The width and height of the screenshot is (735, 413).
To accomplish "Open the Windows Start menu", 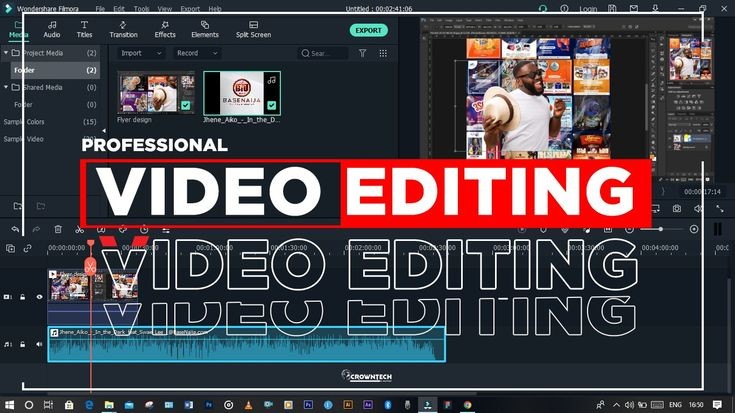I will pos(9,405).
